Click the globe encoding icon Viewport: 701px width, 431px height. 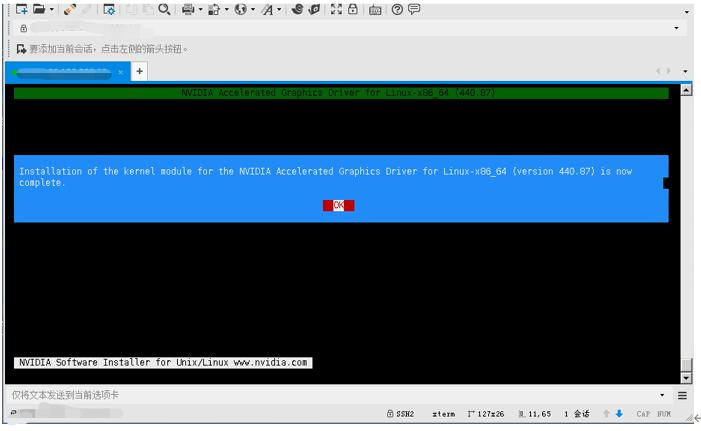tap(240, 9)
